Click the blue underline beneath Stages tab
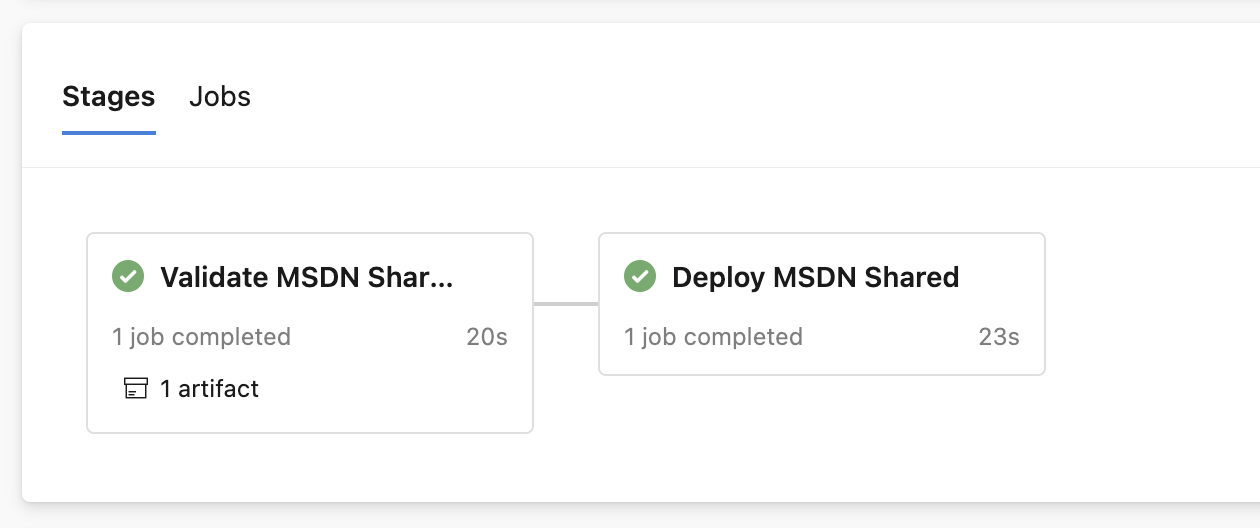Viewport: 1260px width, 528px height. coord(109,132)
